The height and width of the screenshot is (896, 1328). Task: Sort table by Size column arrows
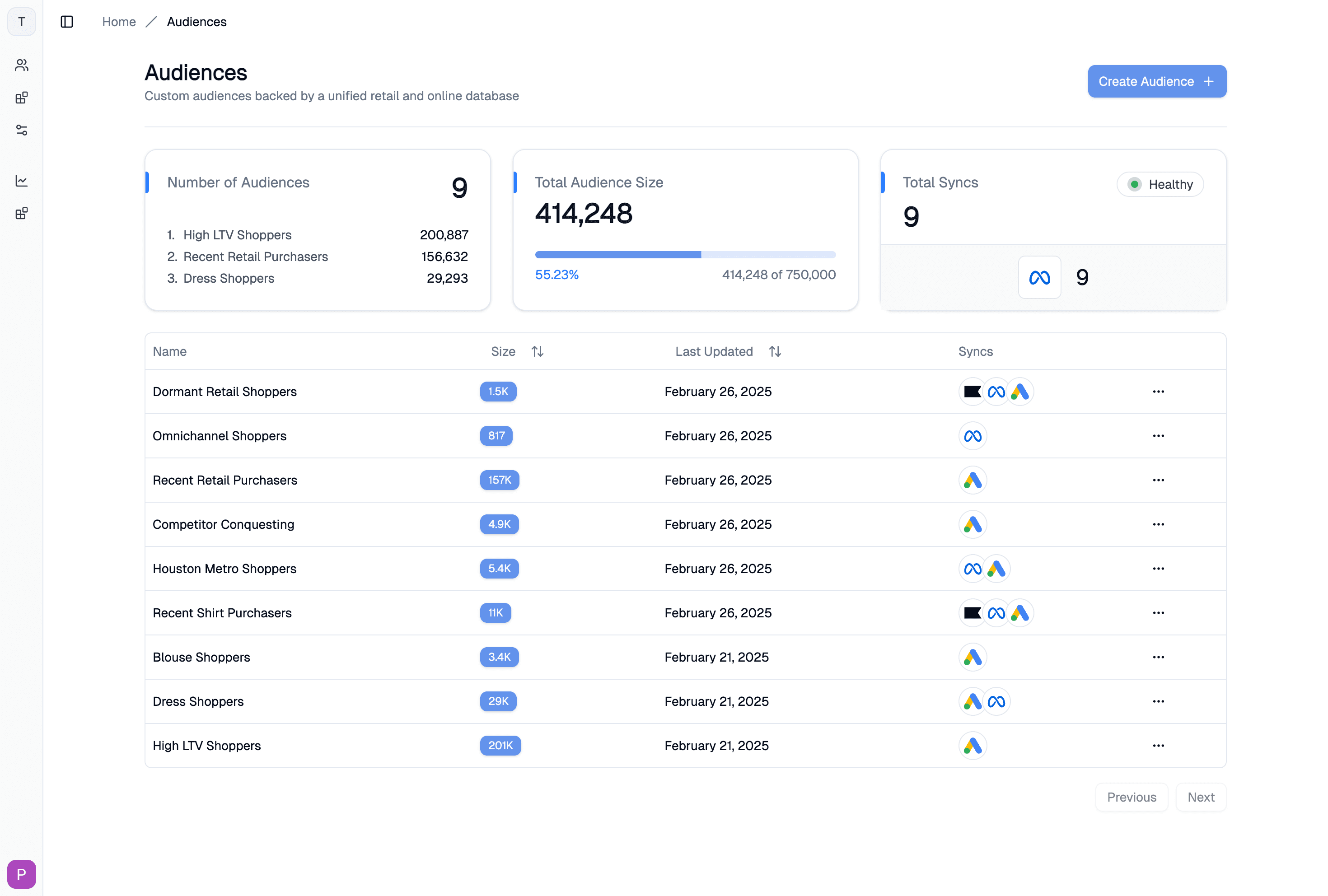[537, 351]
